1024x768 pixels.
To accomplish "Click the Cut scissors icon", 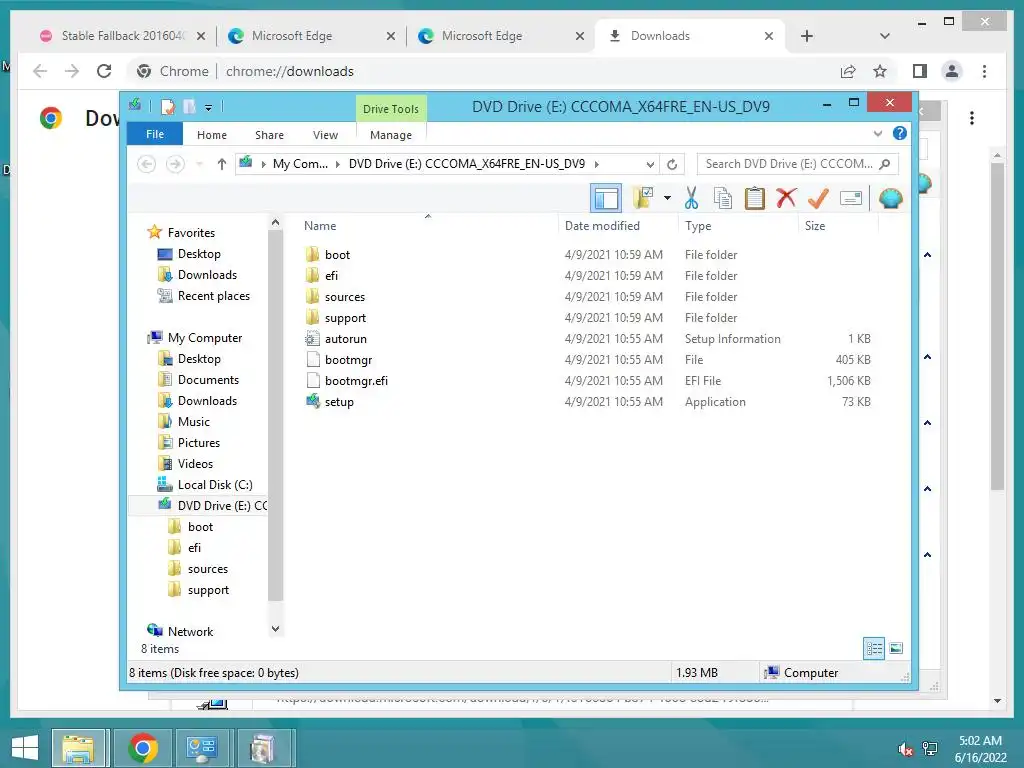I will 692,198.
